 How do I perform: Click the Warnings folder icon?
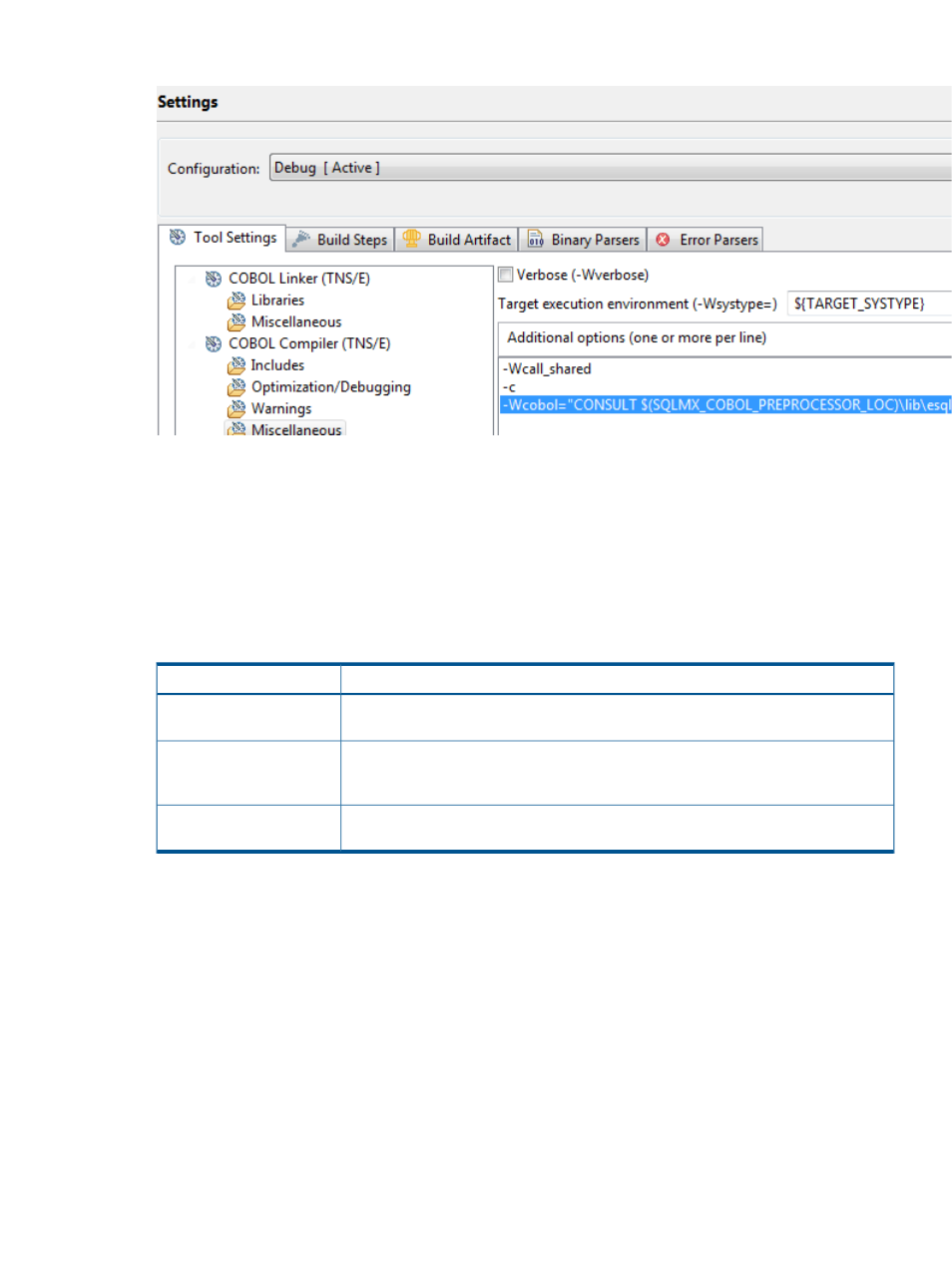(237, 408)
